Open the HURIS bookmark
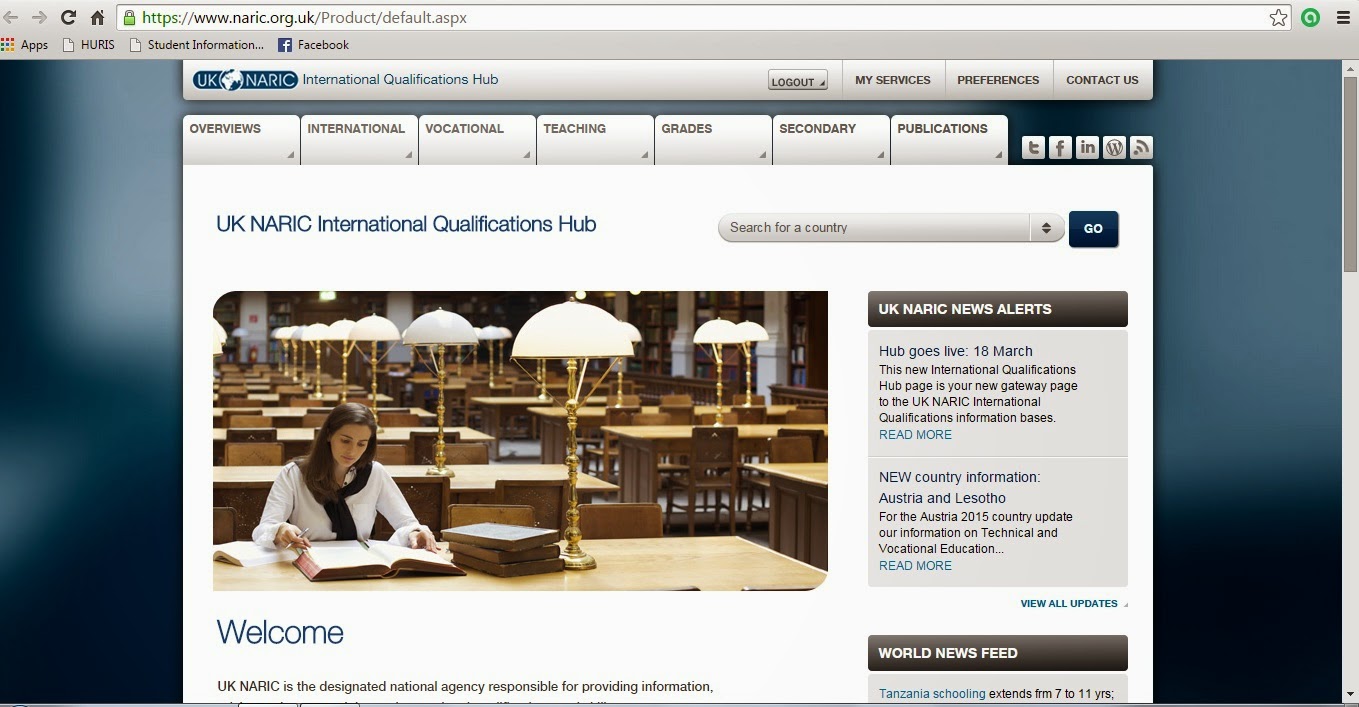The height and width of the screenshot is (707, 1359). [88, 45]
